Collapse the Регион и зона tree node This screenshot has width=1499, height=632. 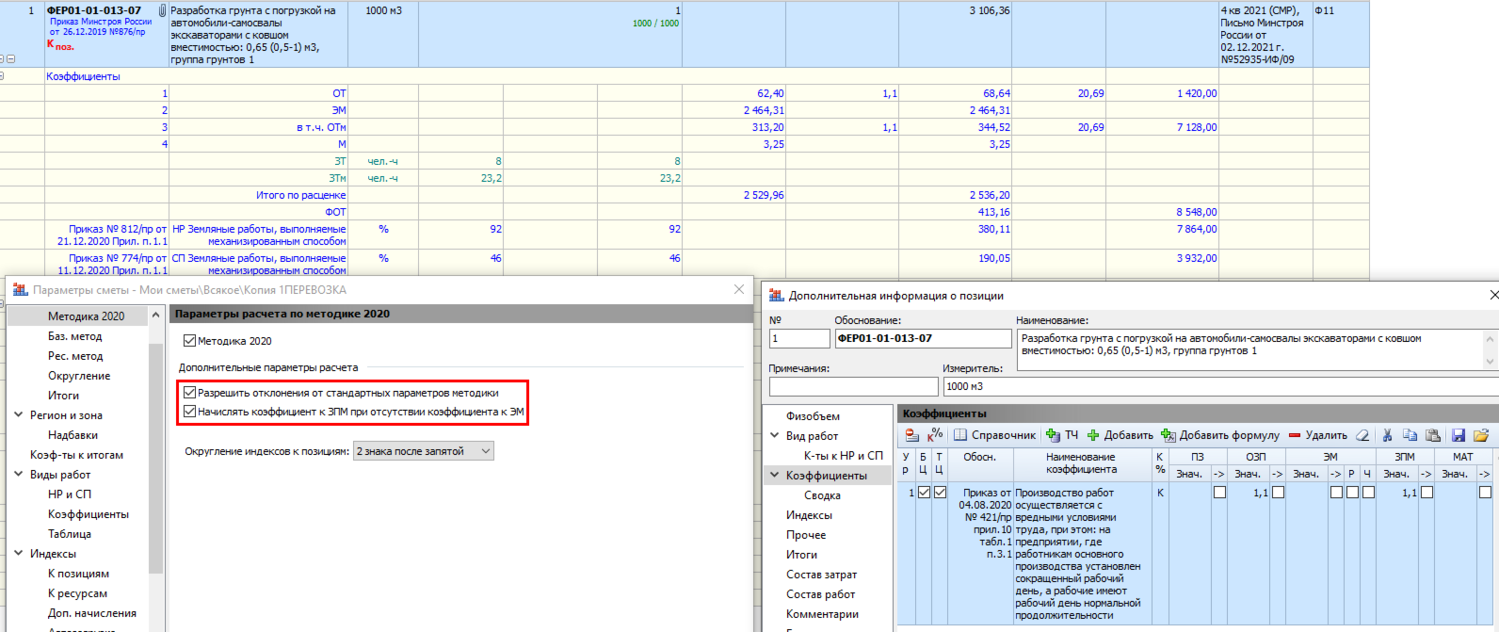click(x=19, y=415)
